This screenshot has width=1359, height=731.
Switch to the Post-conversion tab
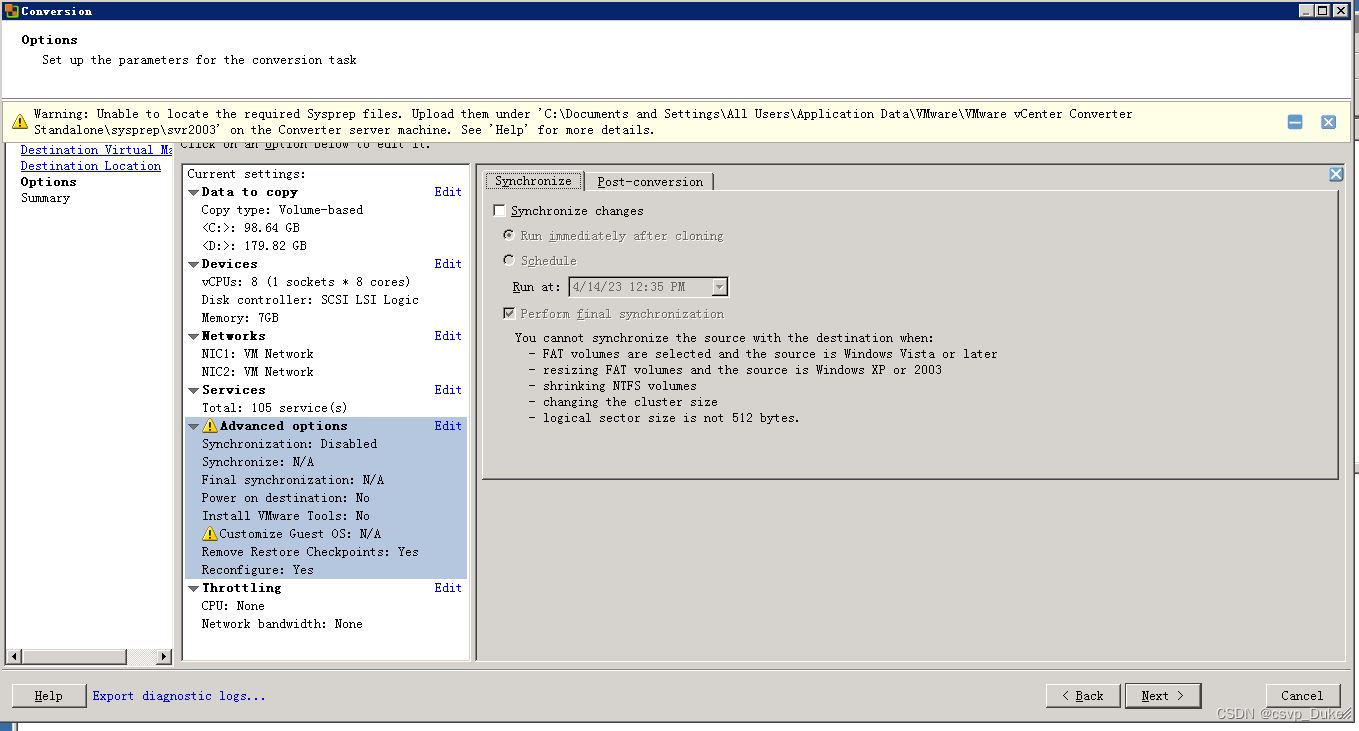[650, 181]
